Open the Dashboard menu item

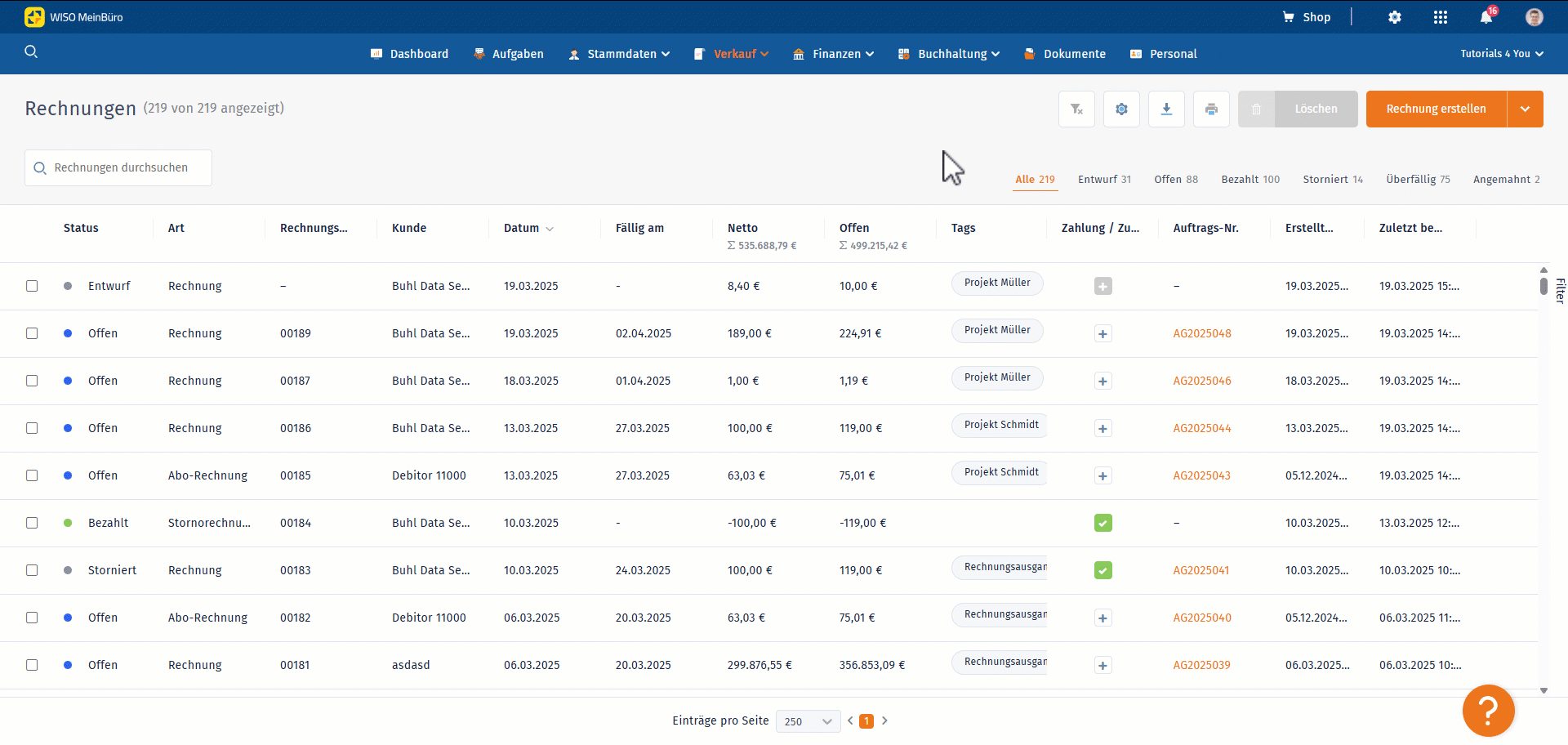(410, 54)
